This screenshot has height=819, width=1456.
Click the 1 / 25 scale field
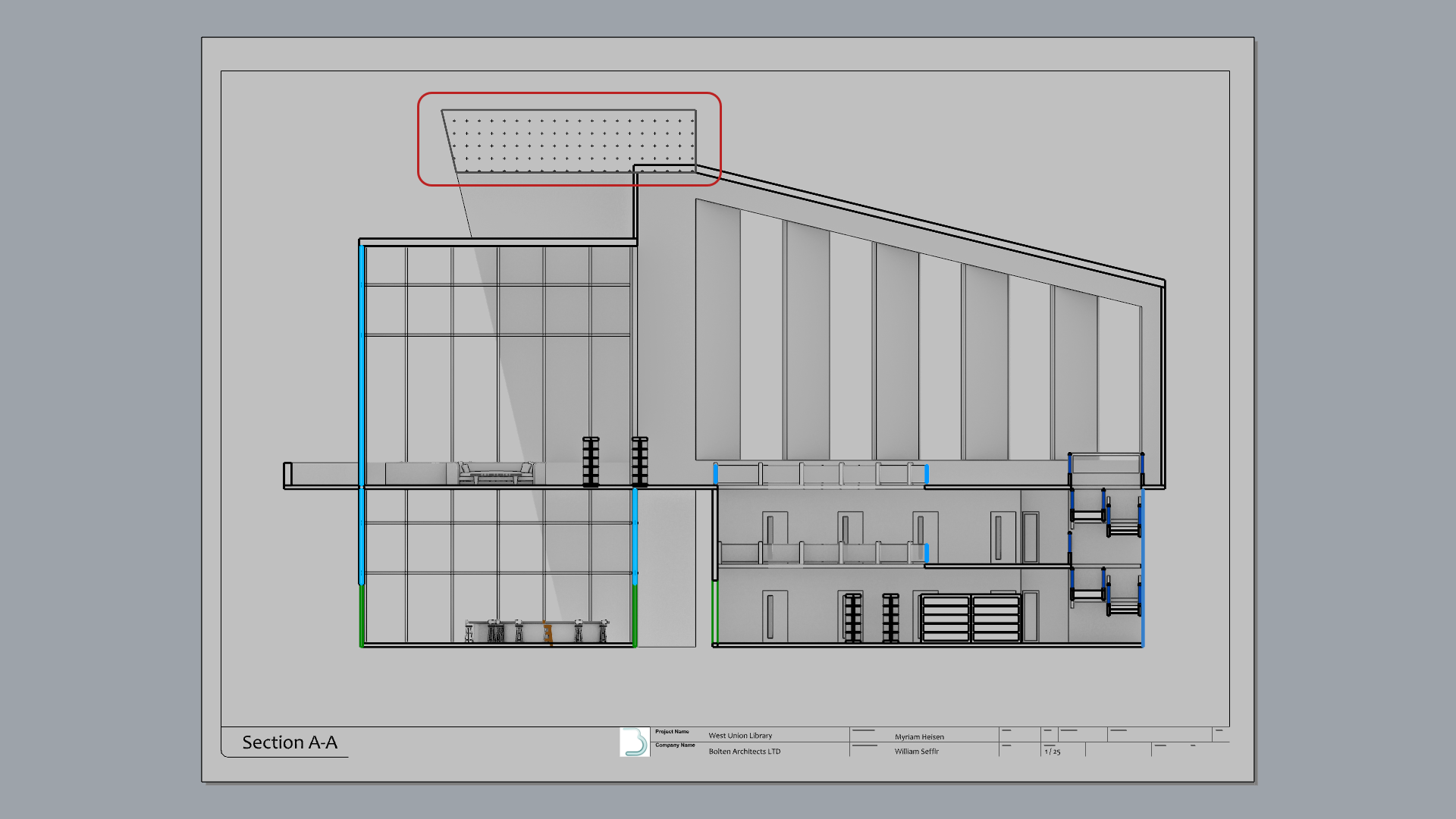pyautogui.click(x=1053, y=752)
